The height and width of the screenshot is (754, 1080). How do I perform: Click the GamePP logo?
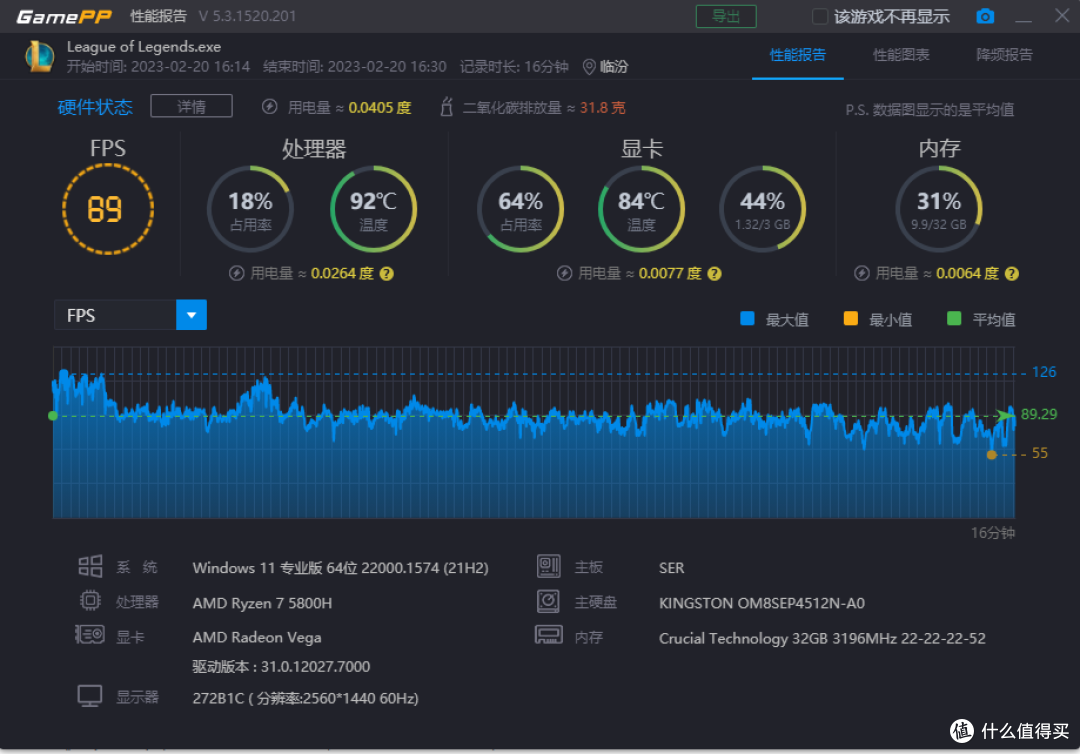pos(63,17)
